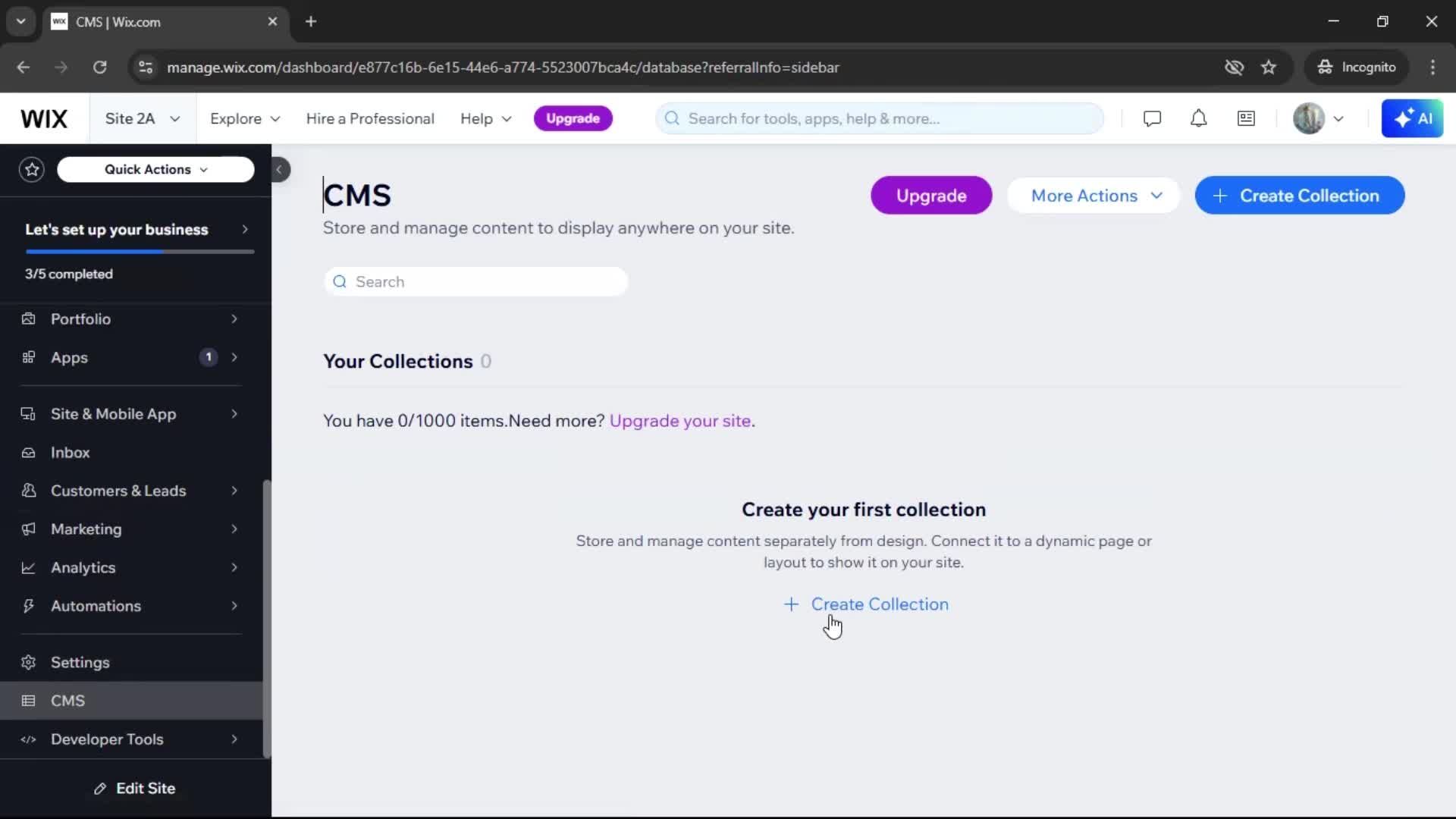
Task: Click the Wix logo in the header
Action: point(44,119)
